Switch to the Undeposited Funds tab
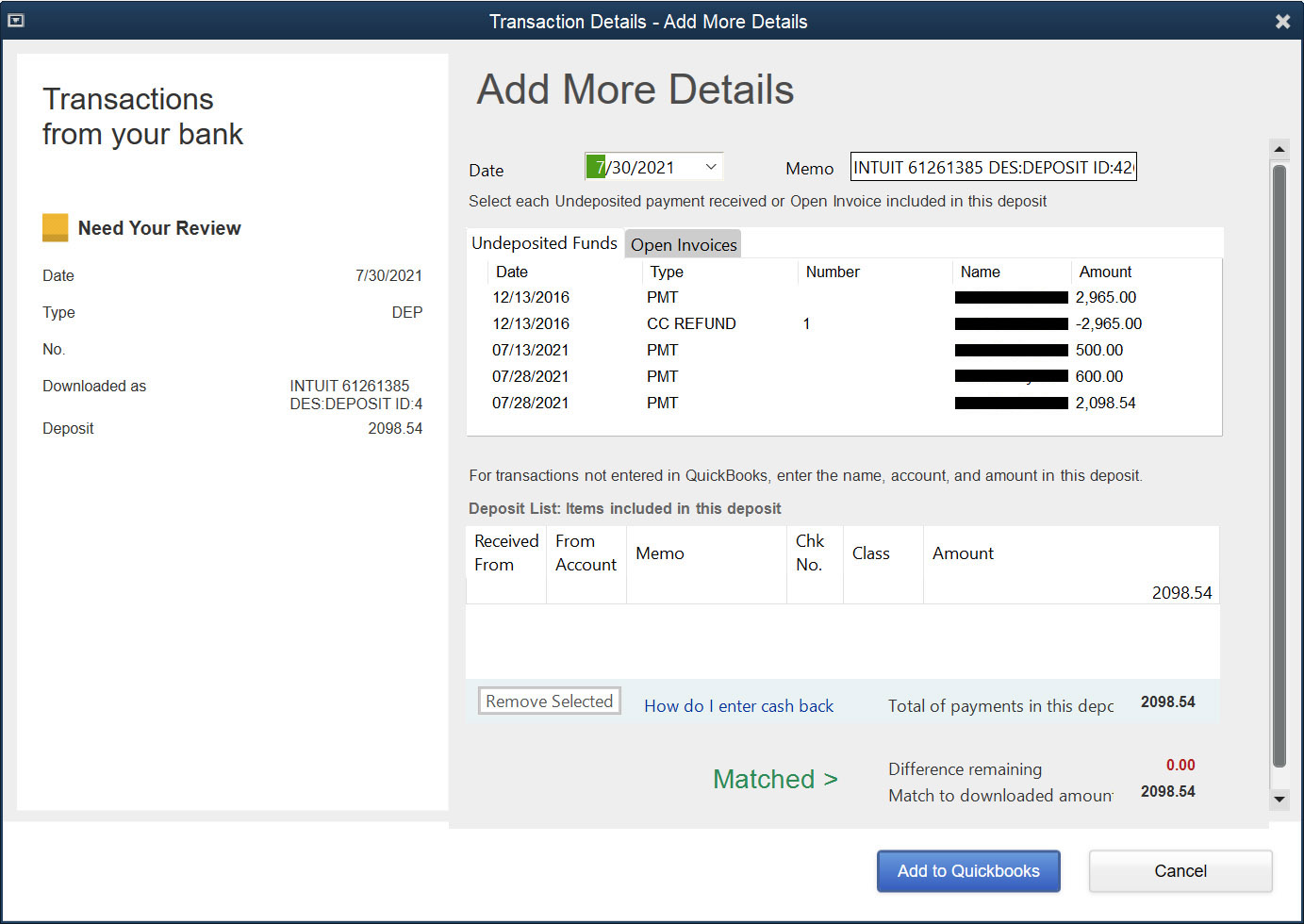 [x=544, y=242]
